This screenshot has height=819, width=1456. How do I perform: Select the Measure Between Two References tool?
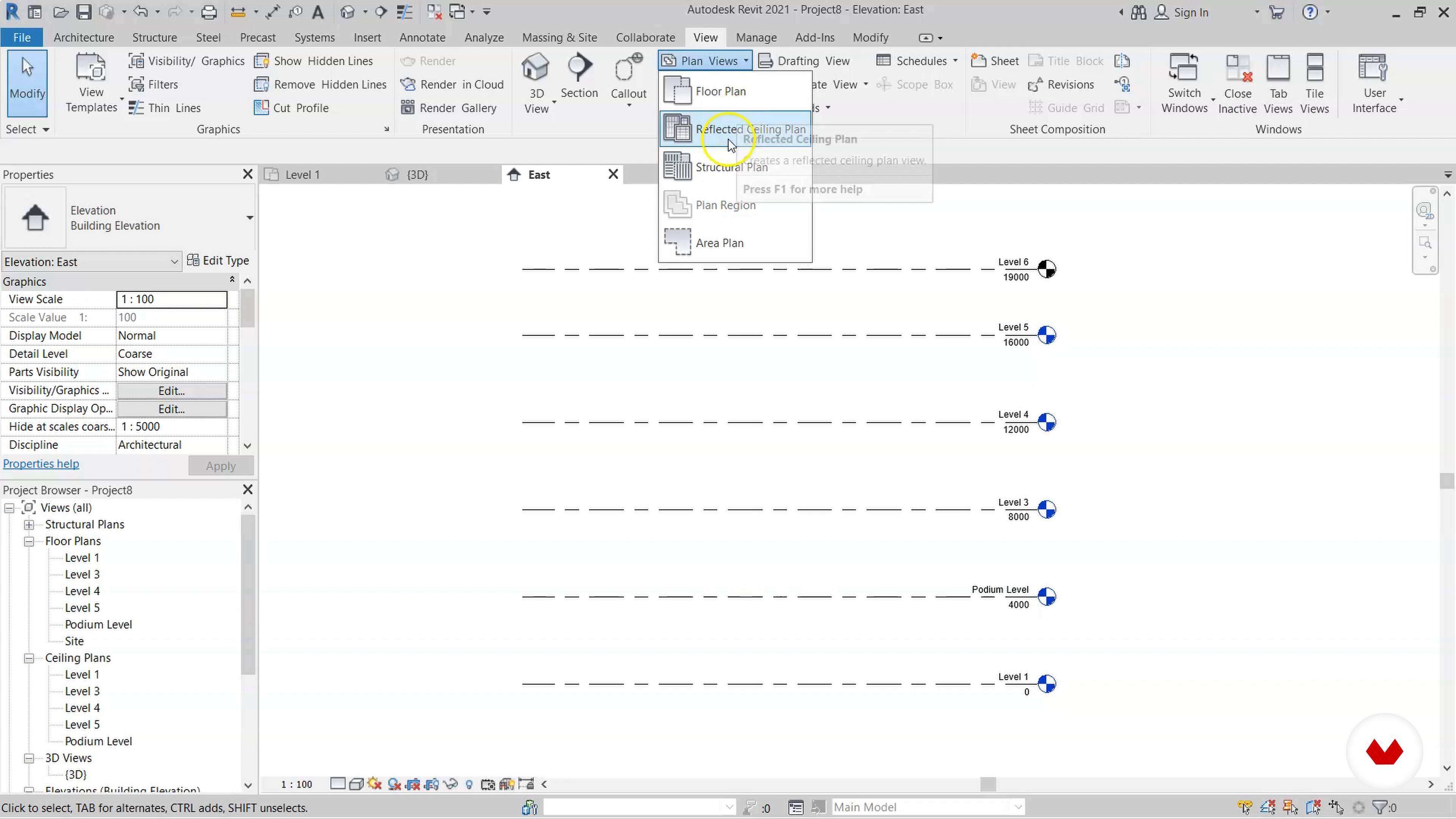238,12
